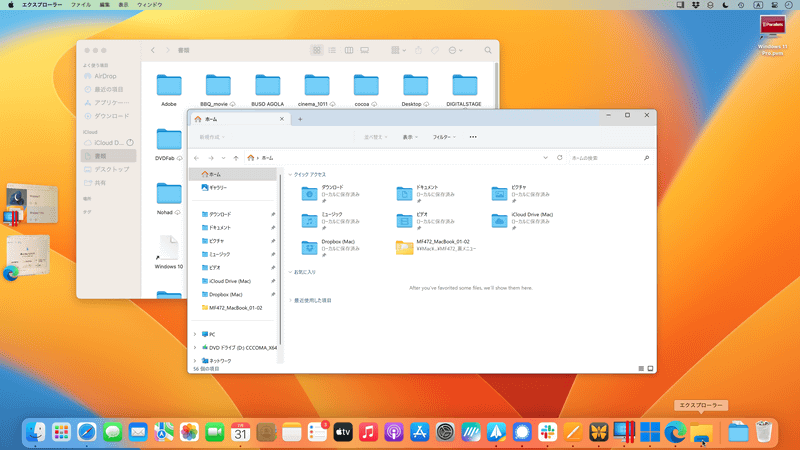Open recent locations dropdown arrow in Explorer

[223, 158]
